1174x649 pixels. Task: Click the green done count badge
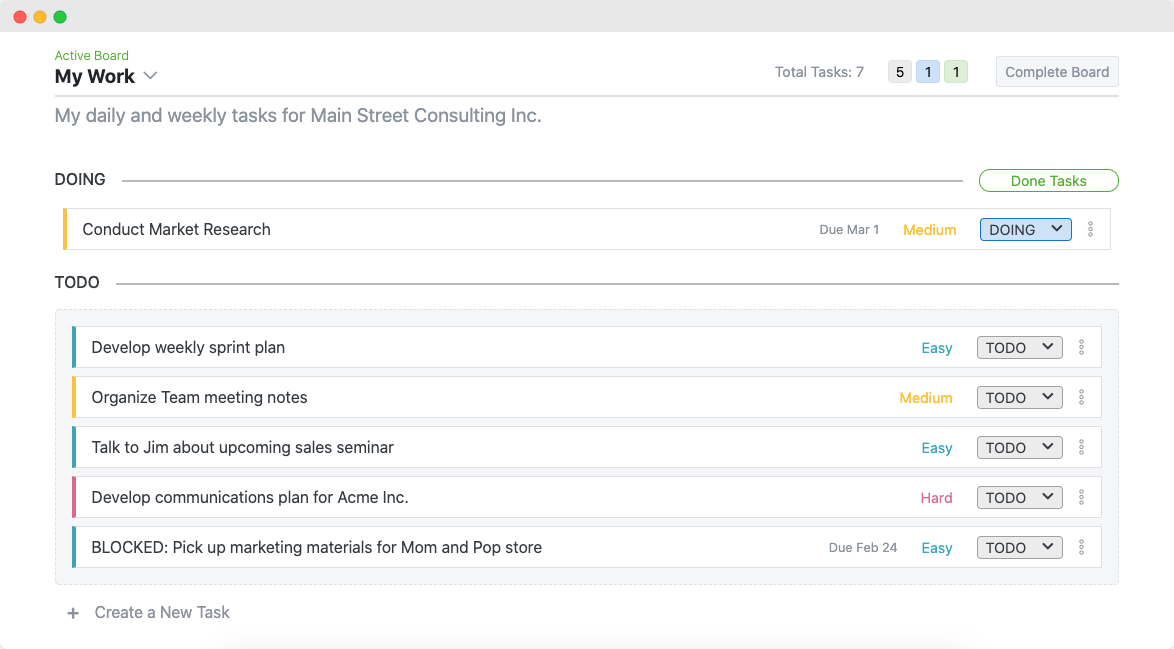coord(955,72)
